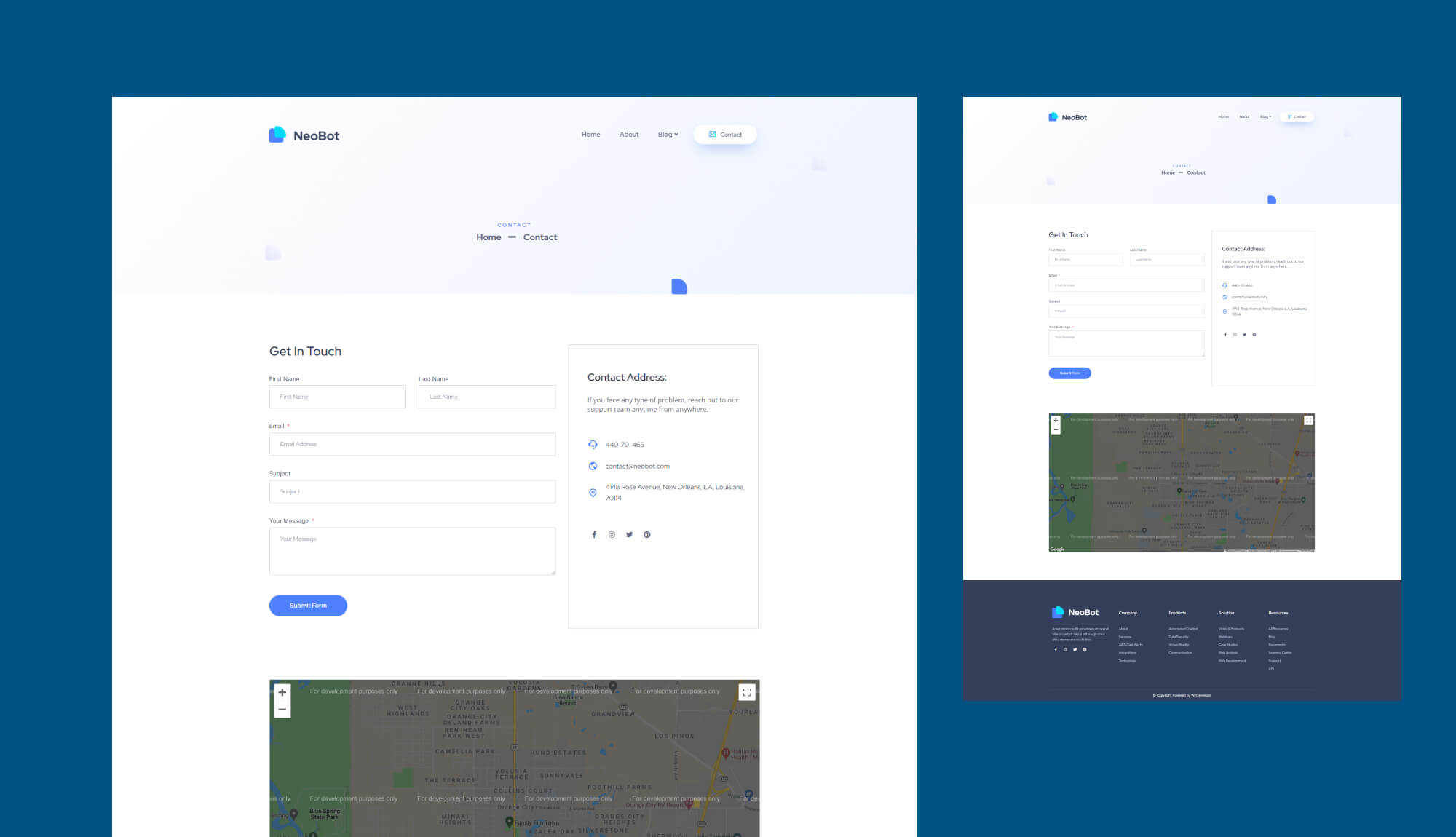Click the Instagram icon in the contact card
The image size is (1456, 837).
(x=612, y=534)
